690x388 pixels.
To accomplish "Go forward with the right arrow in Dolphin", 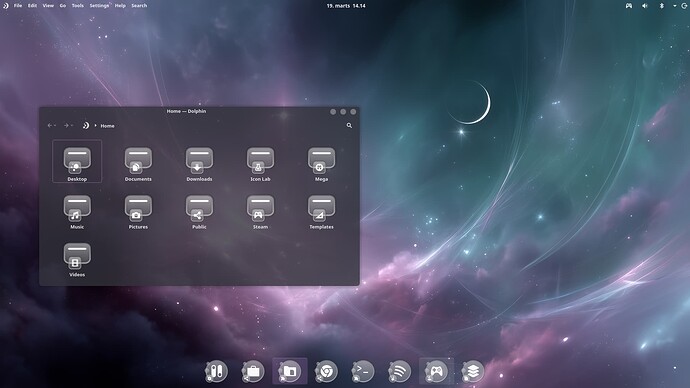I will point(66,125).
